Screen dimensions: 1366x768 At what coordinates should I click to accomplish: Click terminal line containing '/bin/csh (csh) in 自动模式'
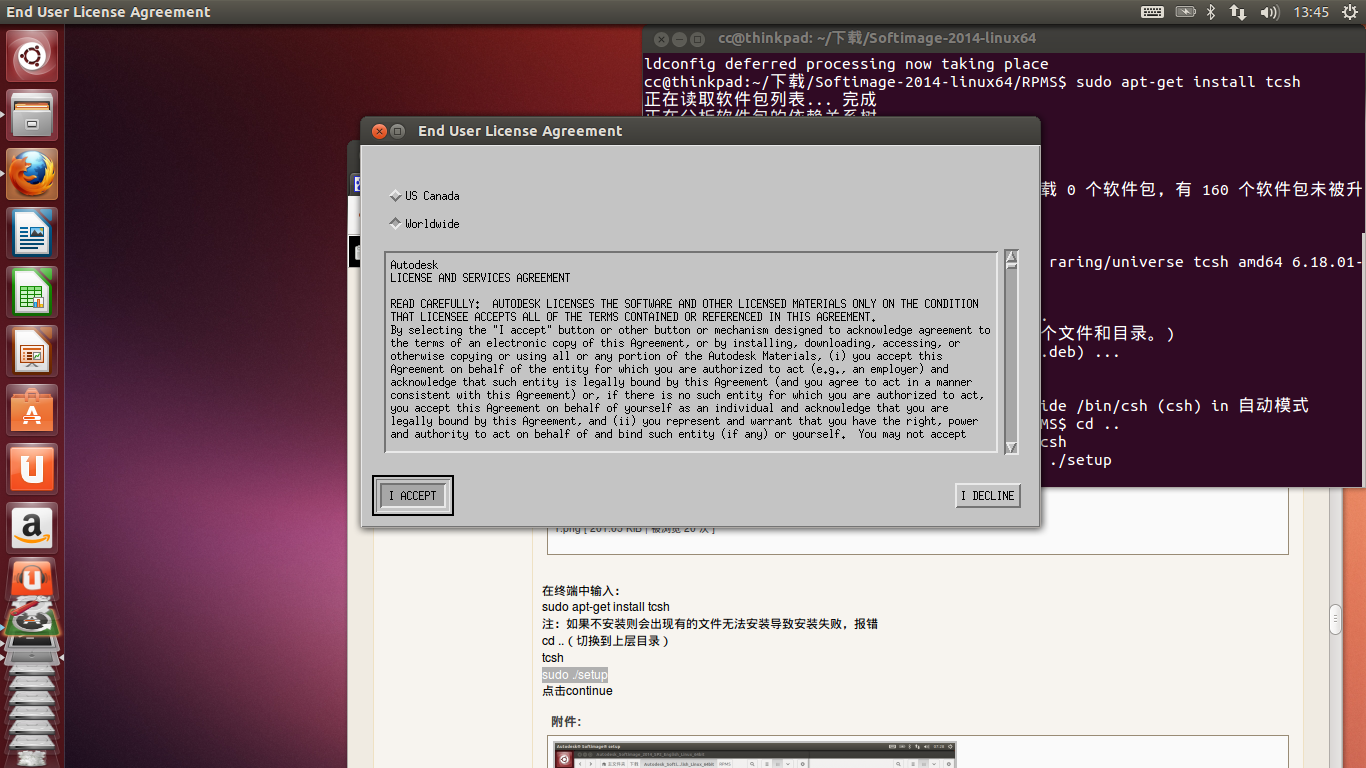tap(1174, 405)
